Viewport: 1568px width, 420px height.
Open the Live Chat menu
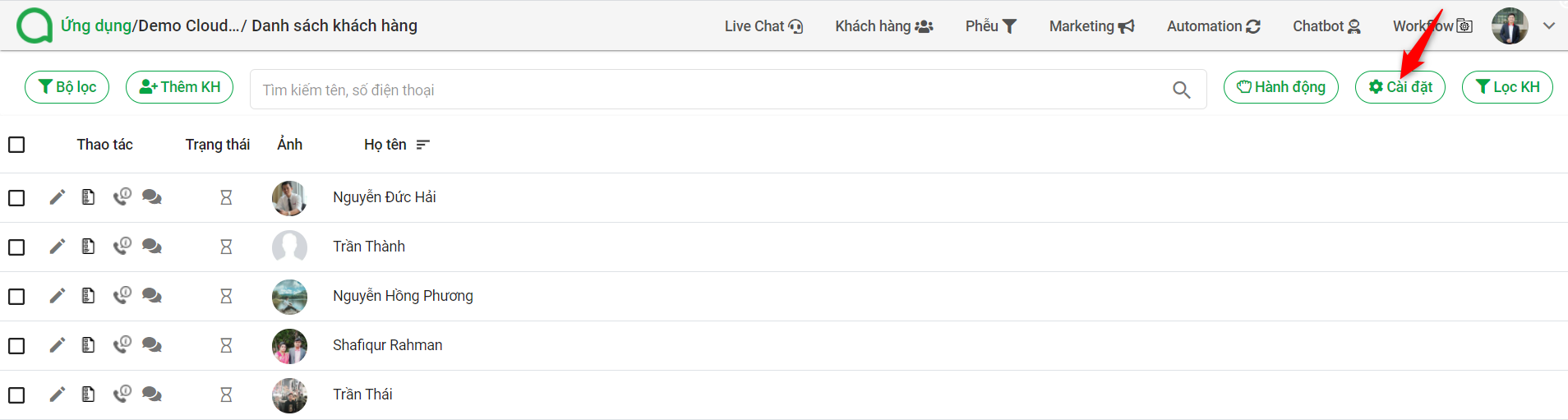[763, 26]
